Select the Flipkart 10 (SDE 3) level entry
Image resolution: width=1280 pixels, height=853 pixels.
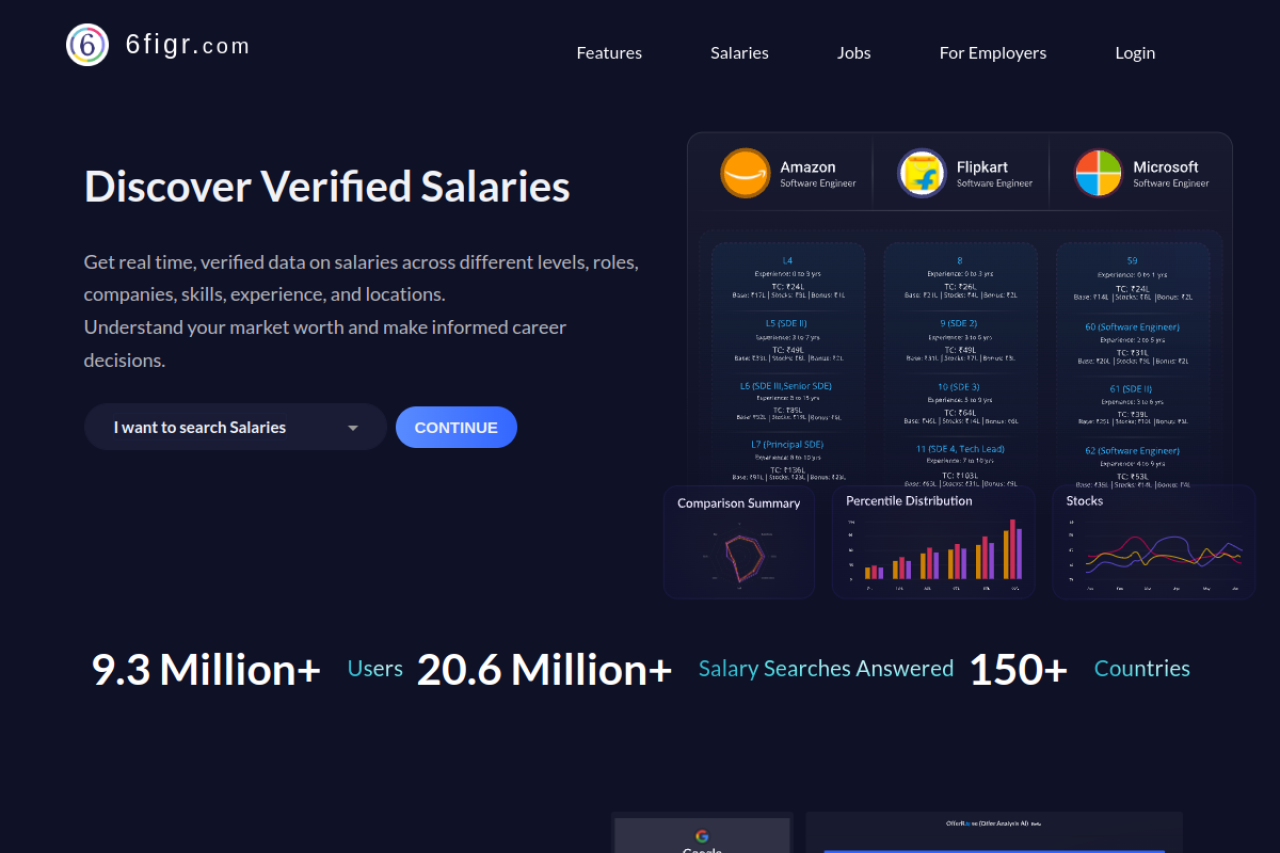[959, 387]
